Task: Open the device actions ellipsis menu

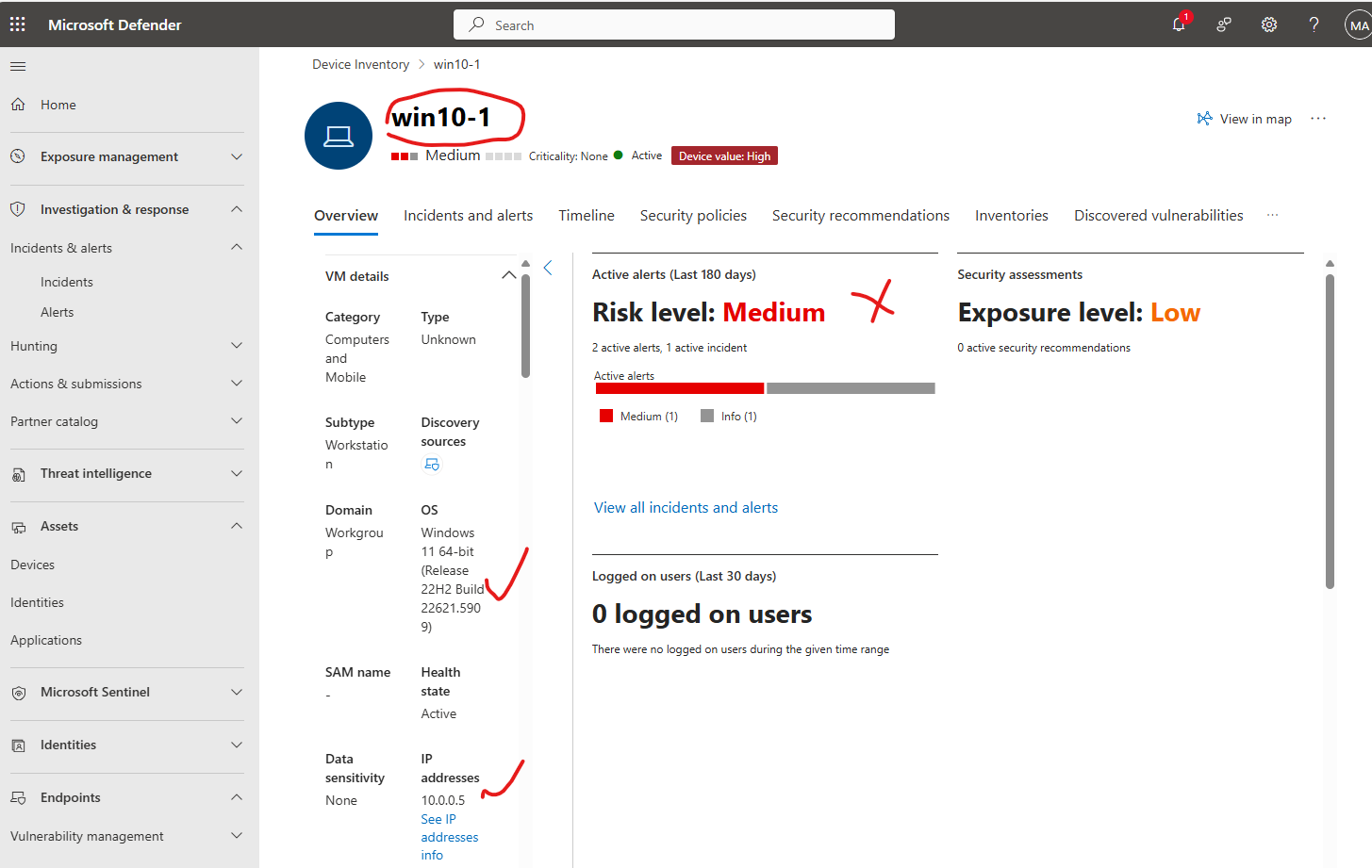Action: (x=1318, y=119)
